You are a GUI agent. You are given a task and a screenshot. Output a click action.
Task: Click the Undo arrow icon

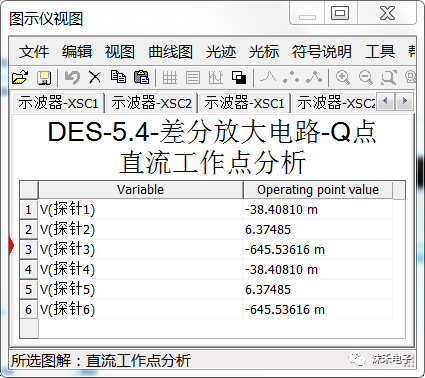(x=72, y=78)
